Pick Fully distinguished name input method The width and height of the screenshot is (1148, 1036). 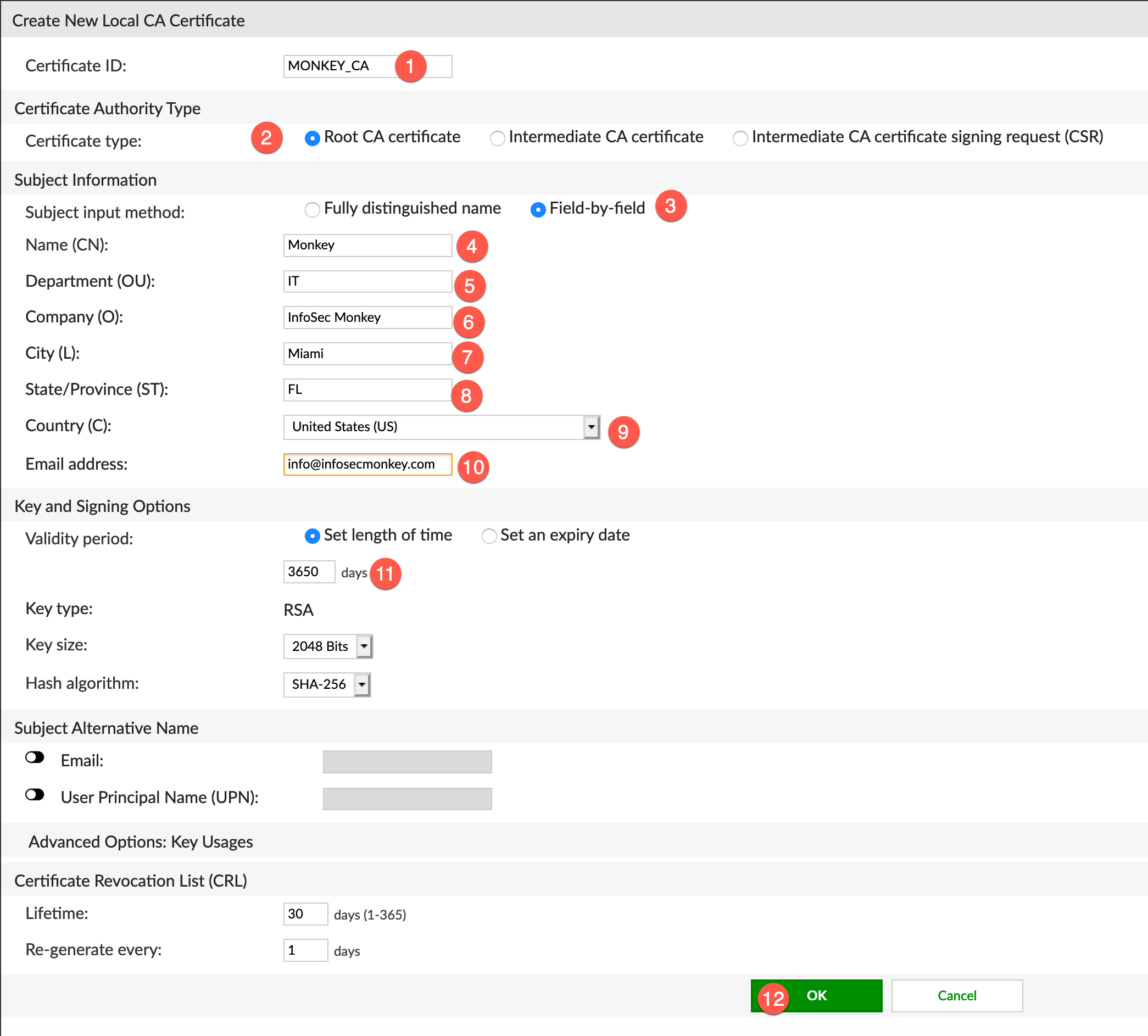pyautogui.click(x=312, y=209)
